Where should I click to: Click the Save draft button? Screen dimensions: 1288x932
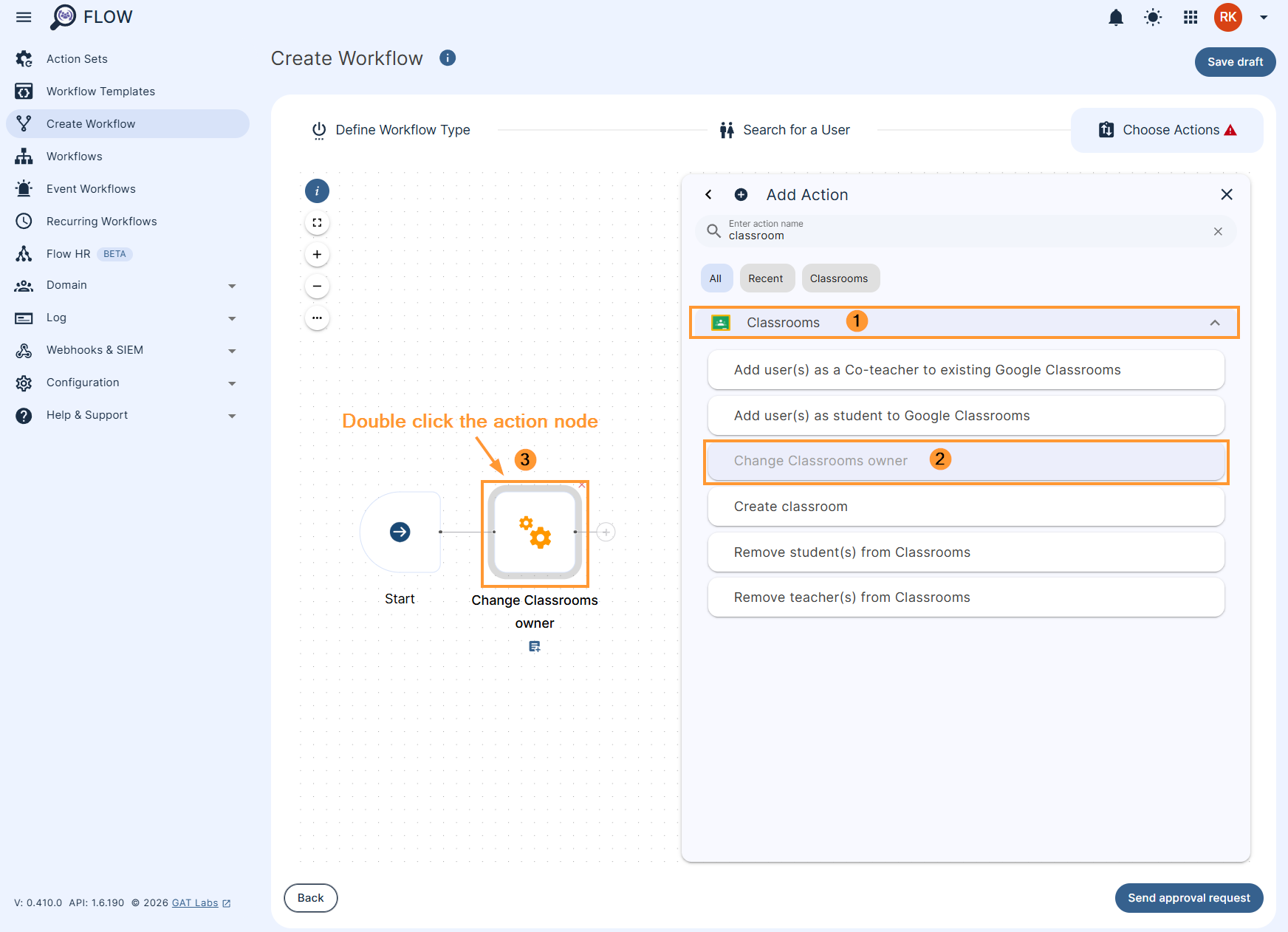pyautogui.click(x=1235, y=62)
